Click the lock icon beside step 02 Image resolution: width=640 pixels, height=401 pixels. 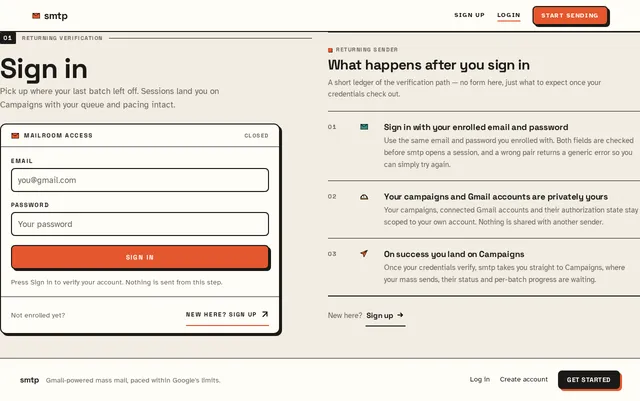click(x=364, y=197)
